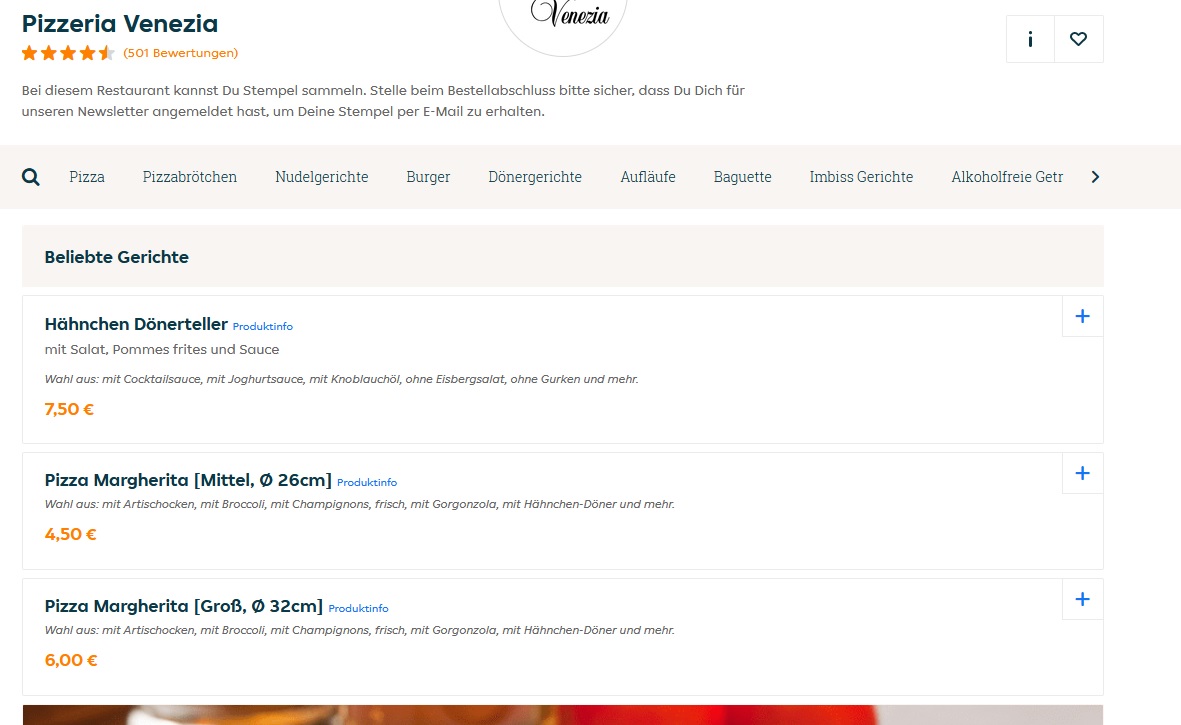Switch to the Aufläufe category
Viewport: 1181px width, 725px height.
tap(648, 177)
